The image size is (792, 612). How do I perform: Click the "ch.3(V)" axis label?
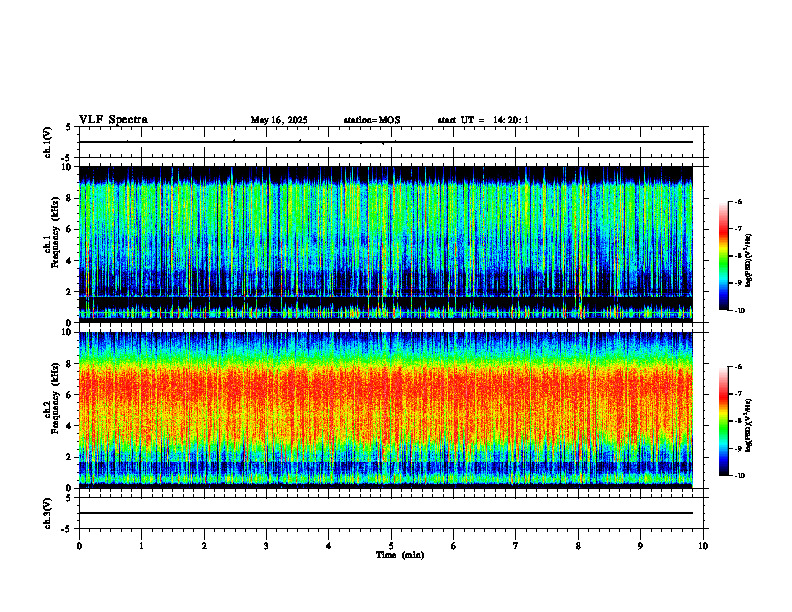(x=47, y=513)
